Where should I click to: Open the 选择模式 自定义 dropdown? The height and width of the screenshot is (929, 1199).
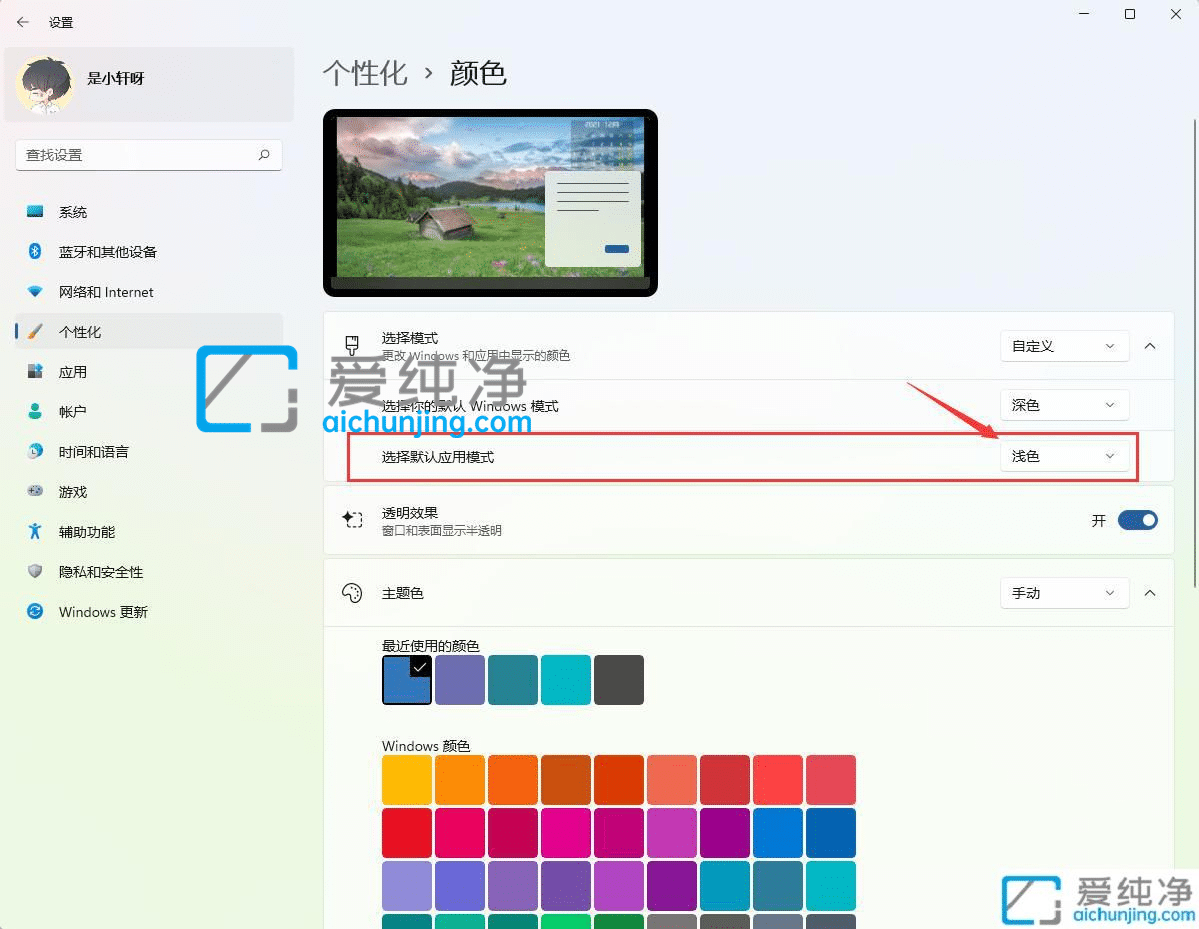click(x=1064, y=345)
